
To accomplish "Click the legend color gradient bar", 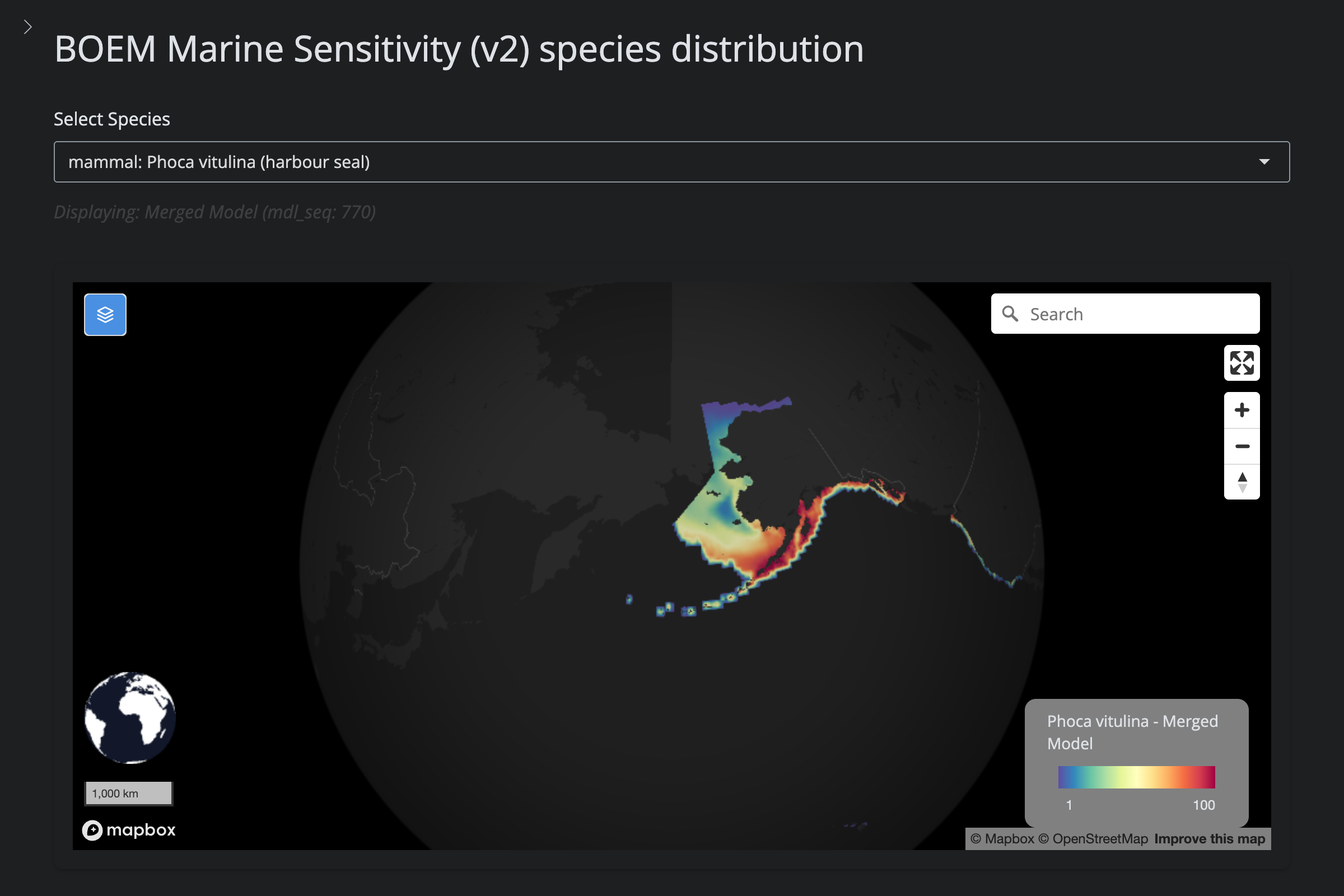I will click(1136, 777).
